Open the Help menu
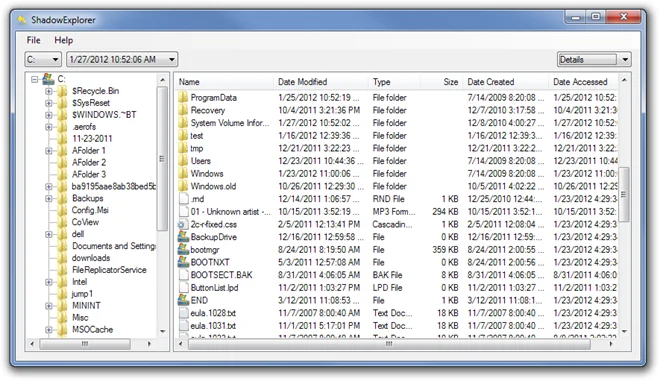This screenshot has height=381, width=660. tap(64, 40)
